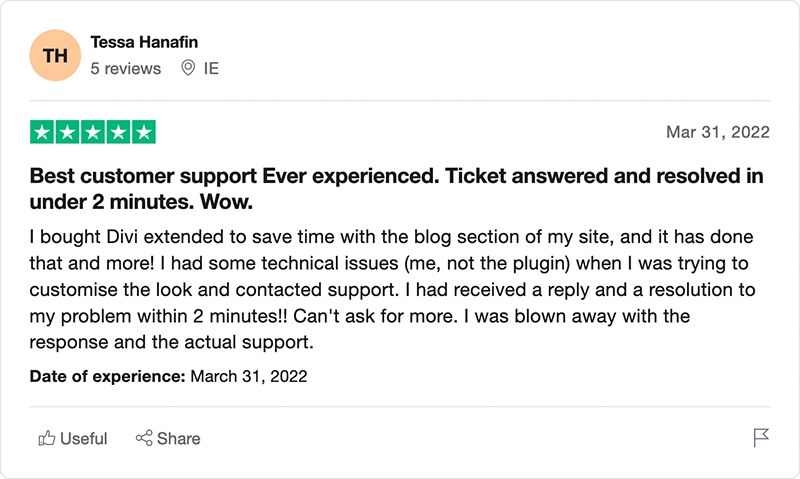Click the first green rating star
Image resolution: width=800 pixels, height=479 pixels.
42,132
